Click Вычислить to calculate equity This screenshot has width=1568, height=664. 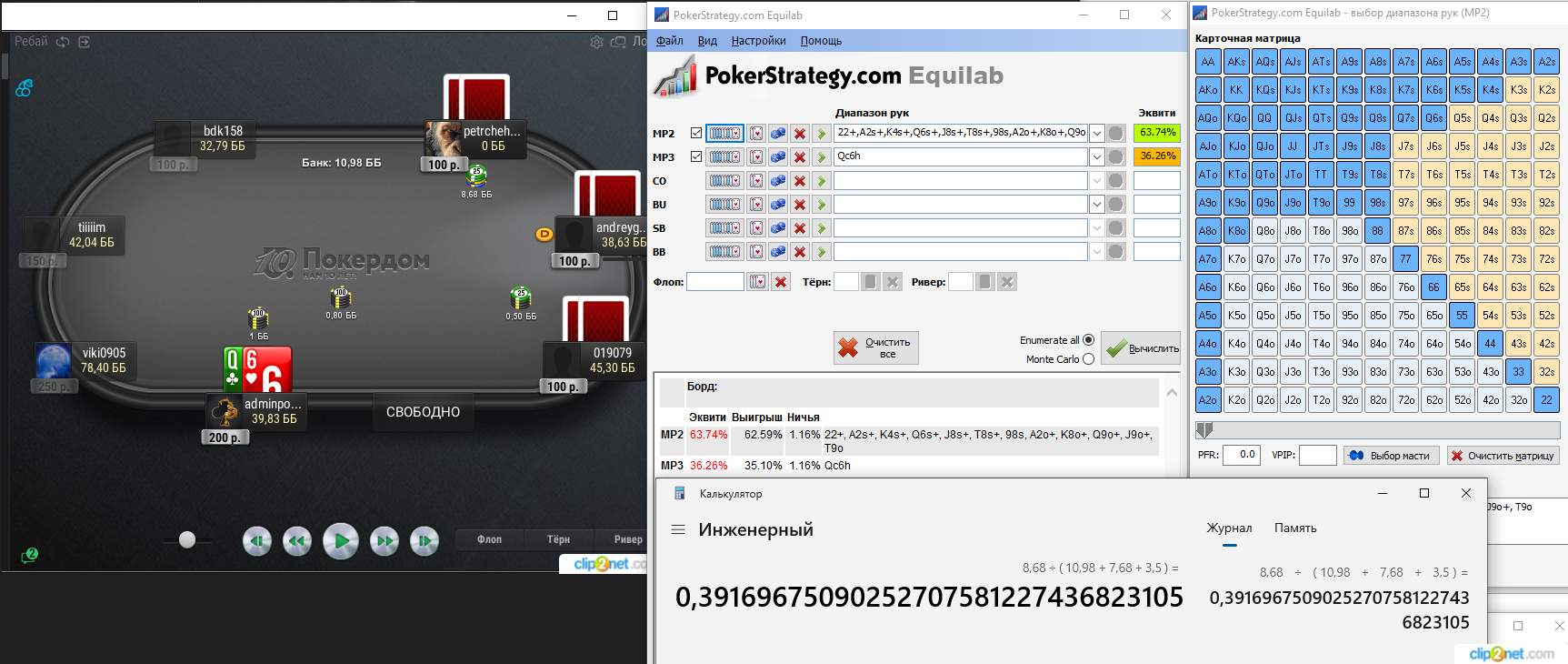[x=1142, y=348]
